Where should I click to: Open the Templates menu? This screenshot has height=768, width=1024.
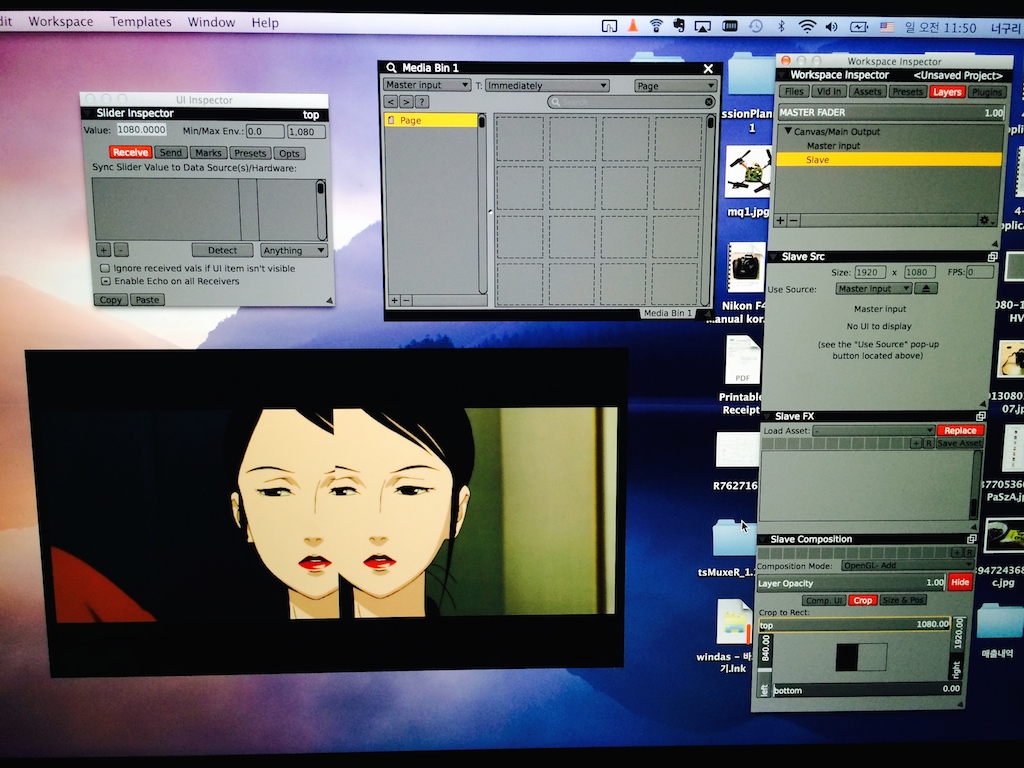click(x=140, y=22)
